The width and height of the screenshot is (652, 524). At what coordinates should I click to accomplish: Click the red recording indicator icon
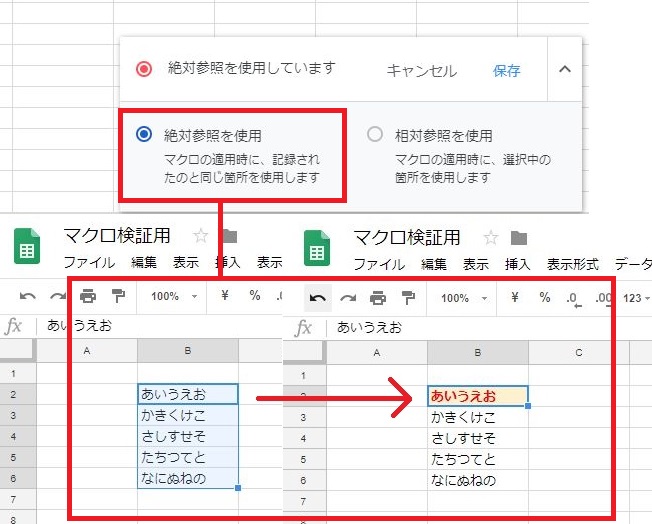coord(144,69)
